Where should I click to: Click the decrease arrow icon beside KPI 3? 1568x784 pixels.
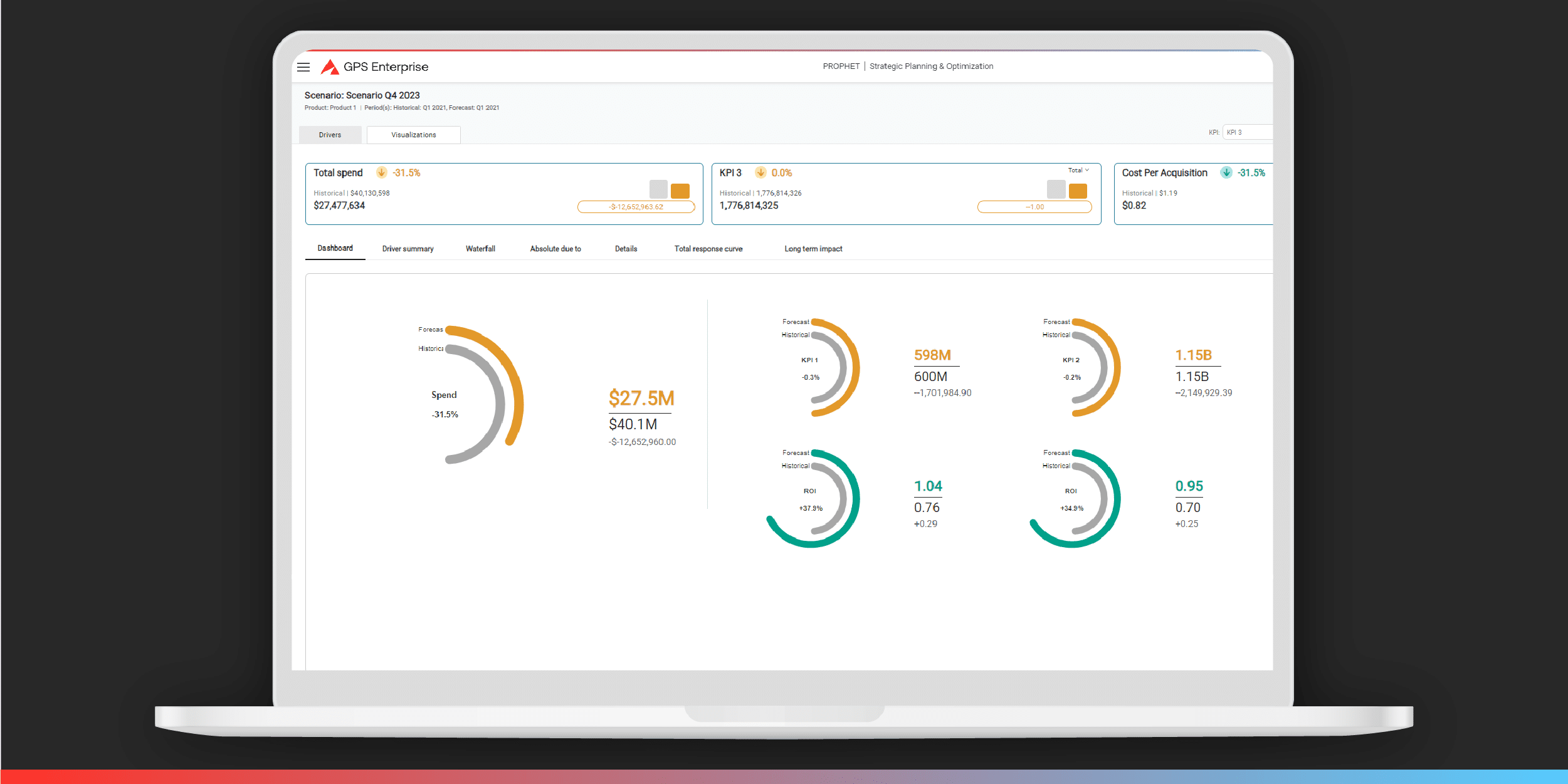click(x=762, y=172)
